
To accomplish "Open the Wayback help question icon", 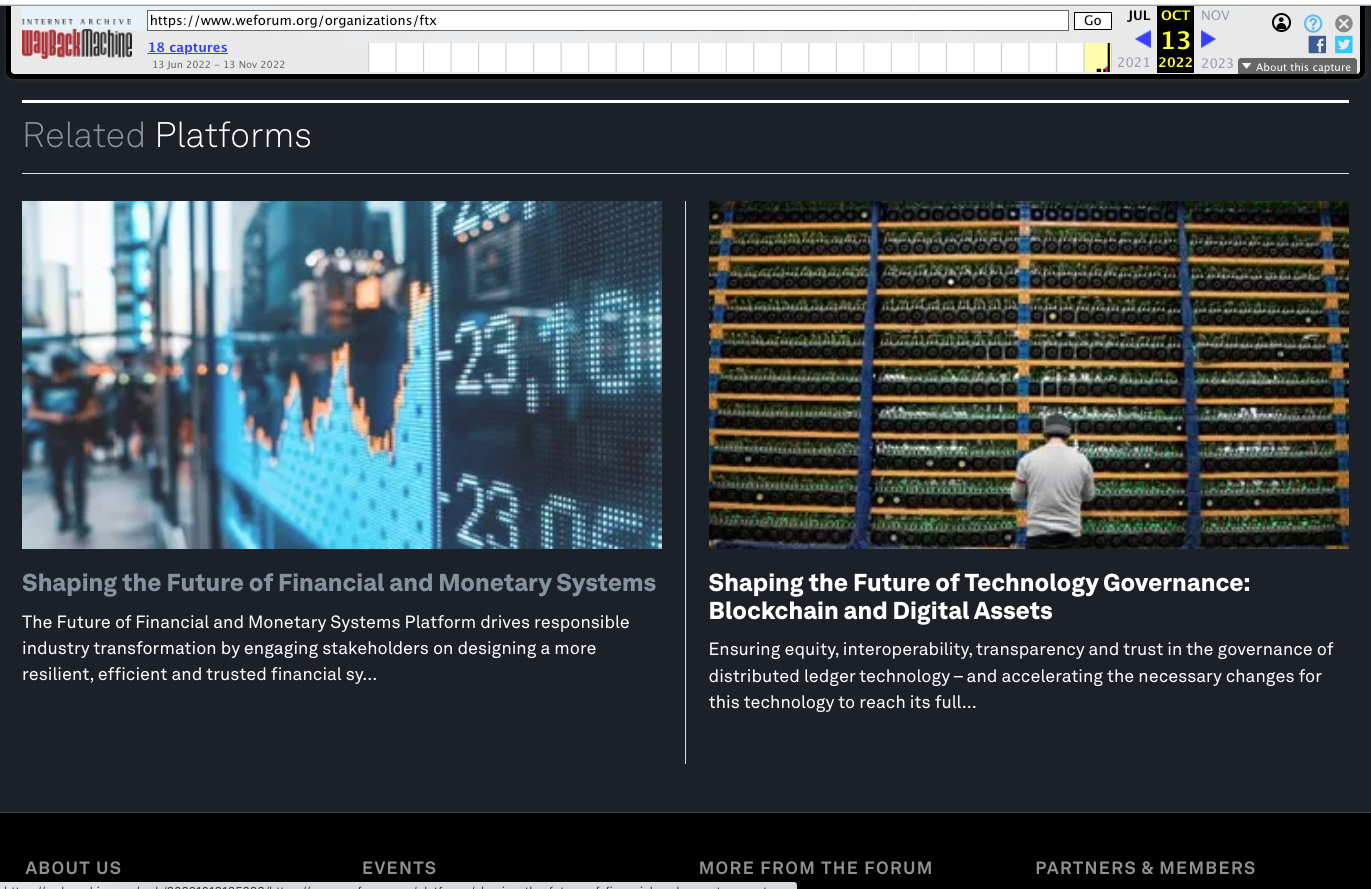I will click(1313, 23).
